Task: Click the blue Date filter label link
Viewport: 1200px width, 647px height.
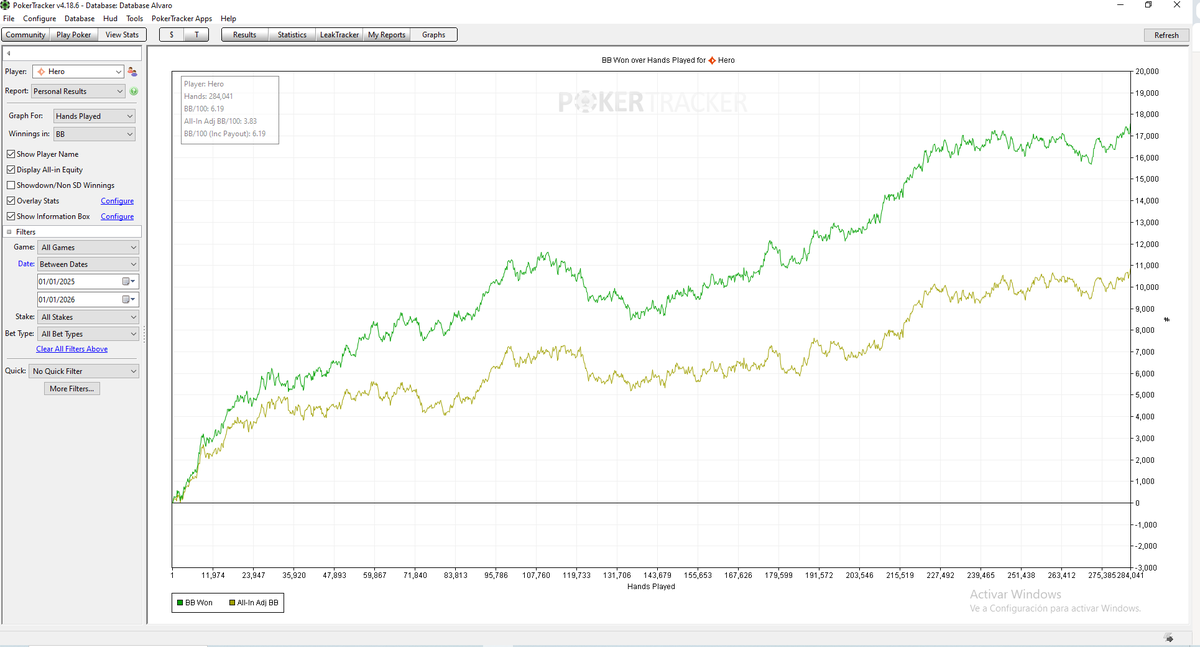Action: (x=27, y=264)
